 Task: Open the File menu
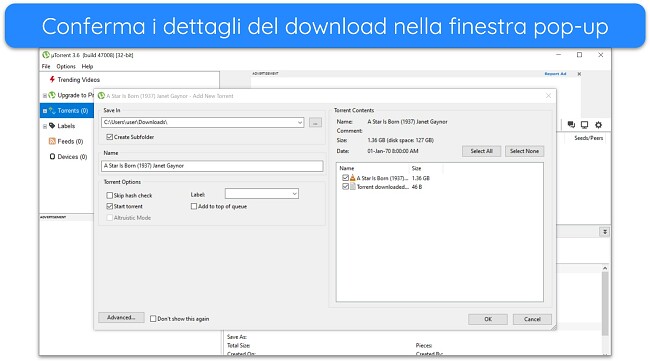click(x=46, y=66)
